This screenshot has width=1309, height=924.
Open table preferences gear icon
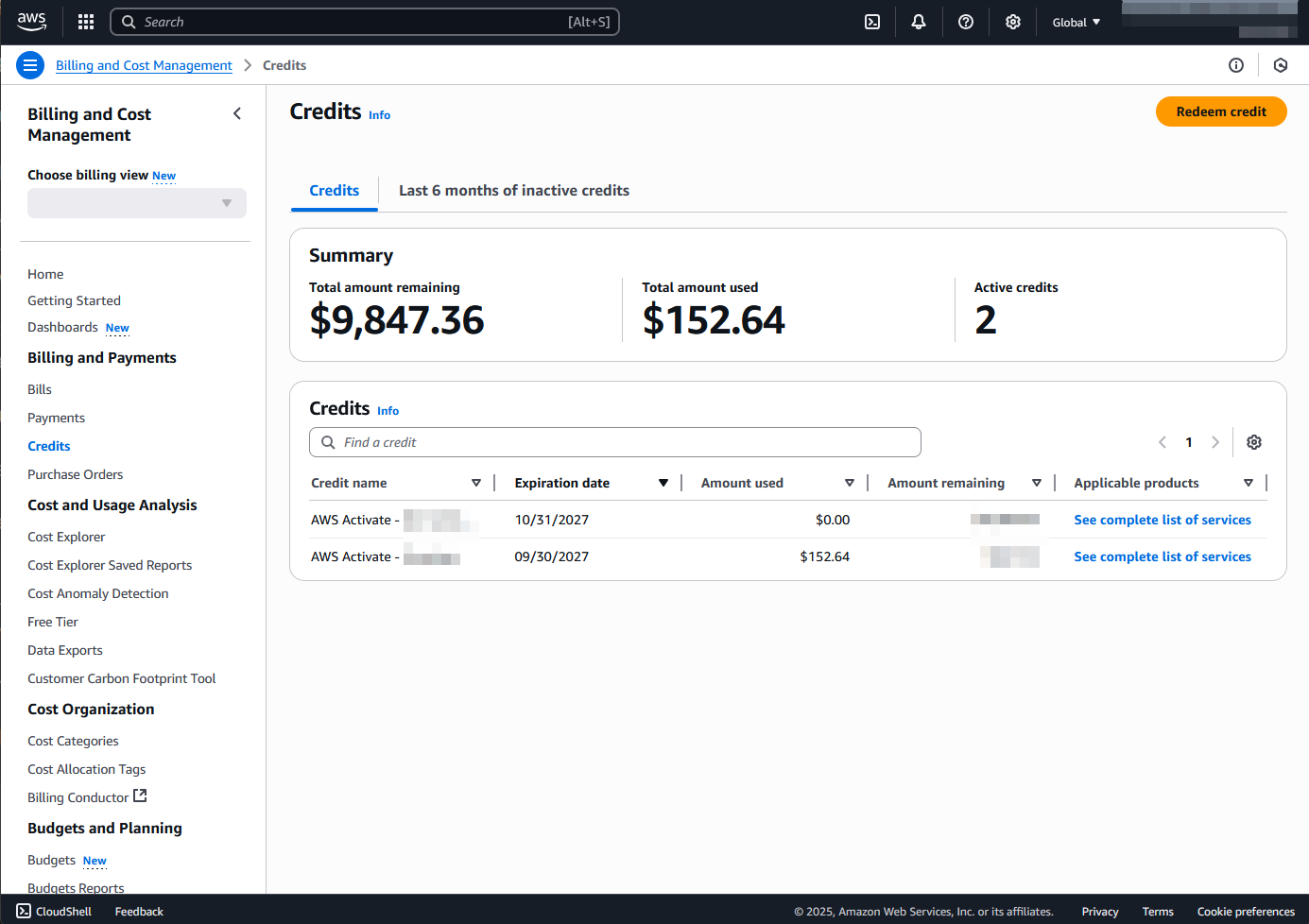pos(1254,442)
